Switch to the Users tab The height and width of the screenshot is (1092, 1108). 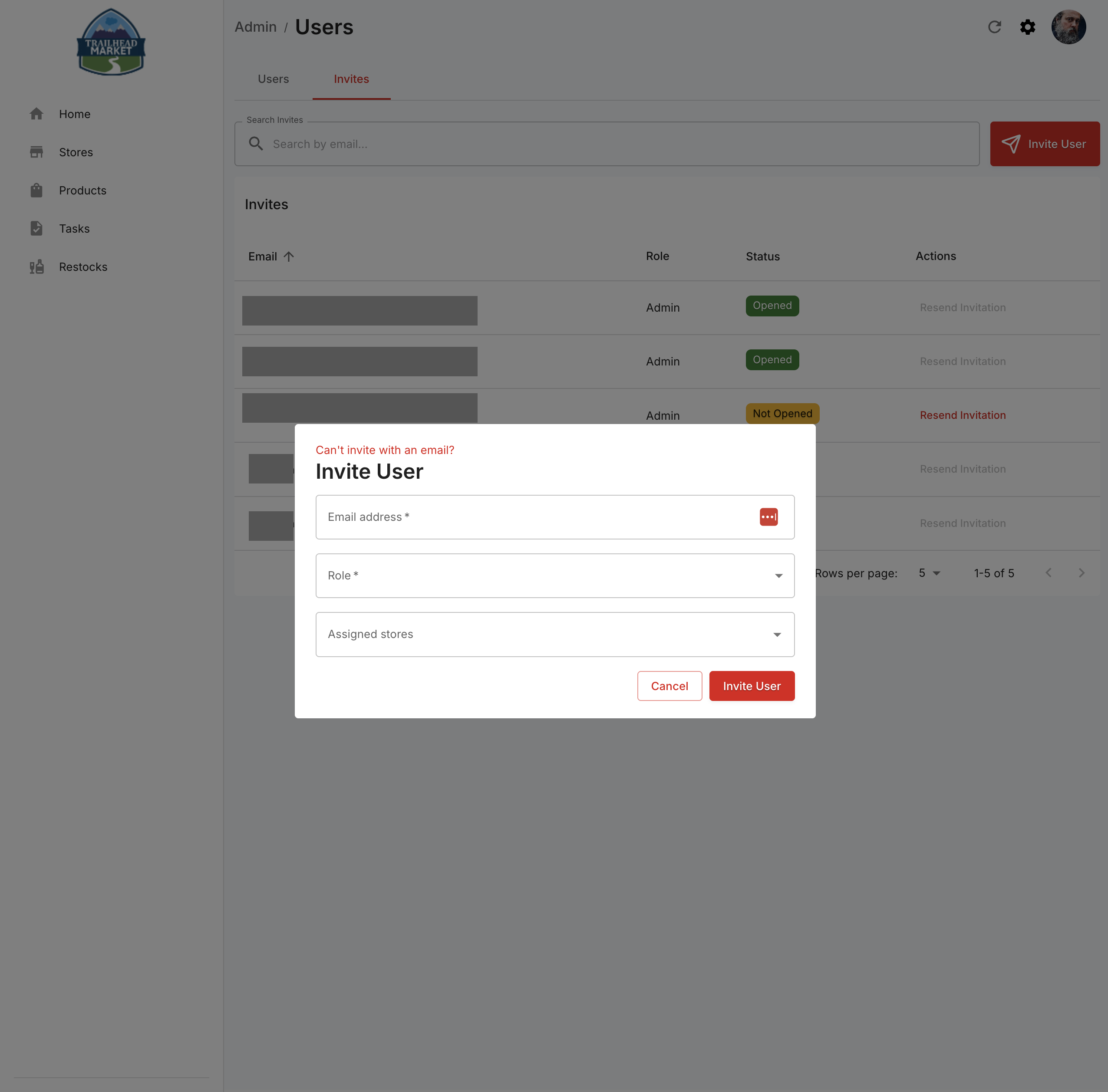click(x=273, y=79)
